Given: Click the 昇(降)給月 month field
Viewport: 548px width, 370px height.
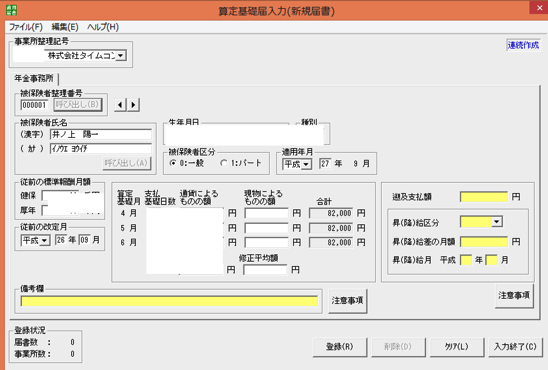Looking at the screenshot, I should 491,260.
